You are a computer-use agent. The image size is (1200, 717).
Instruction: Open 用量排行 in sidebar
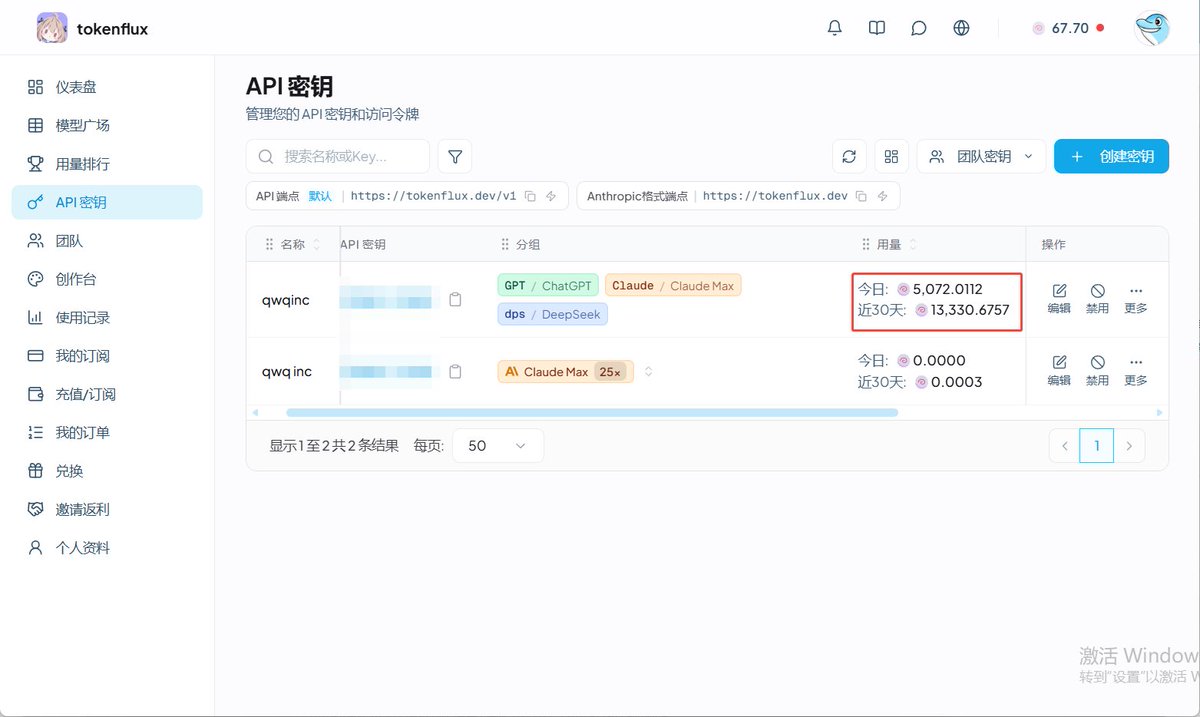pos(107,164)
